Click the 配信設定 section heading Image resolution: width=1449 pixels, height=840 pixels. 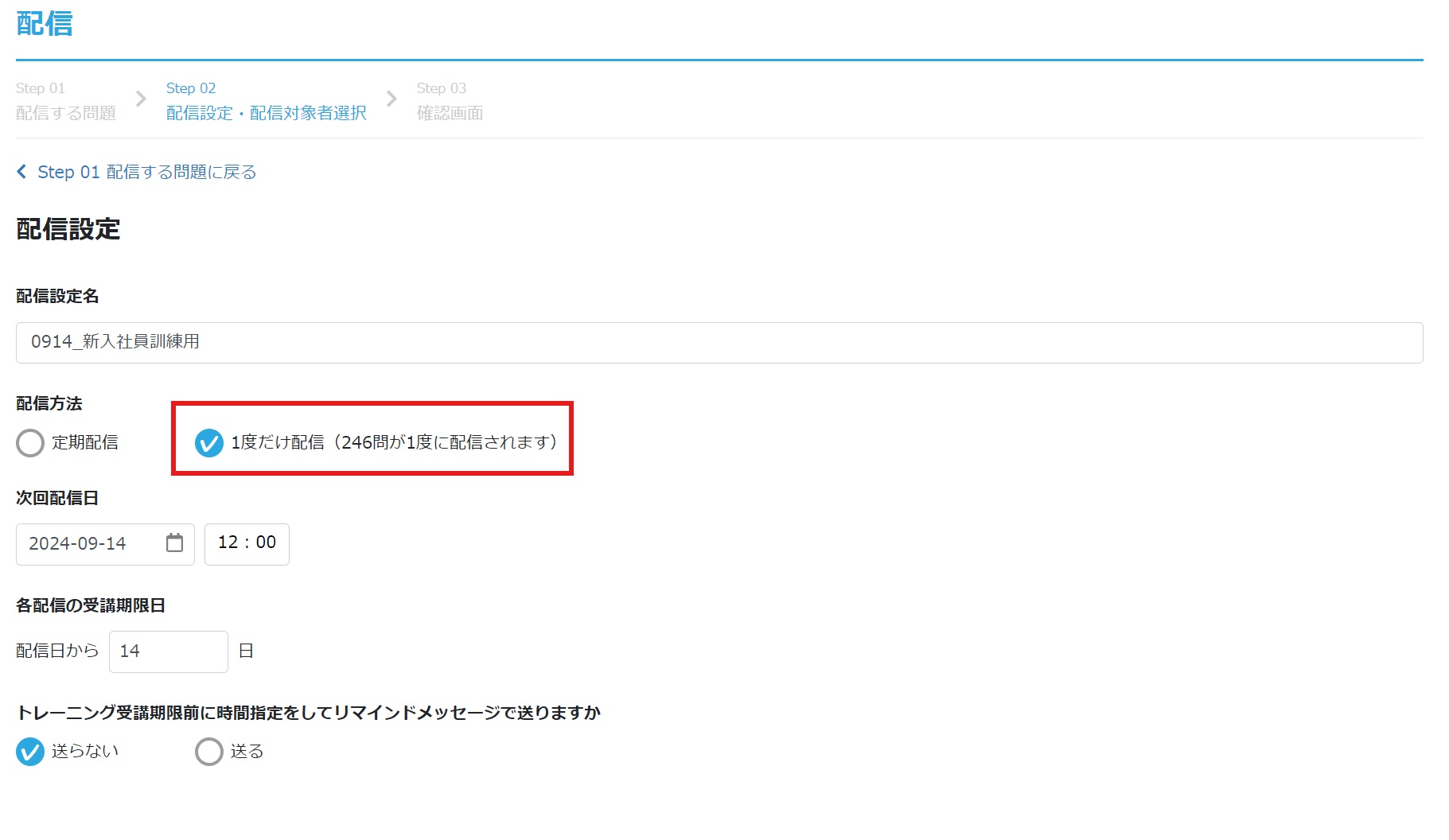click(68, 229)
